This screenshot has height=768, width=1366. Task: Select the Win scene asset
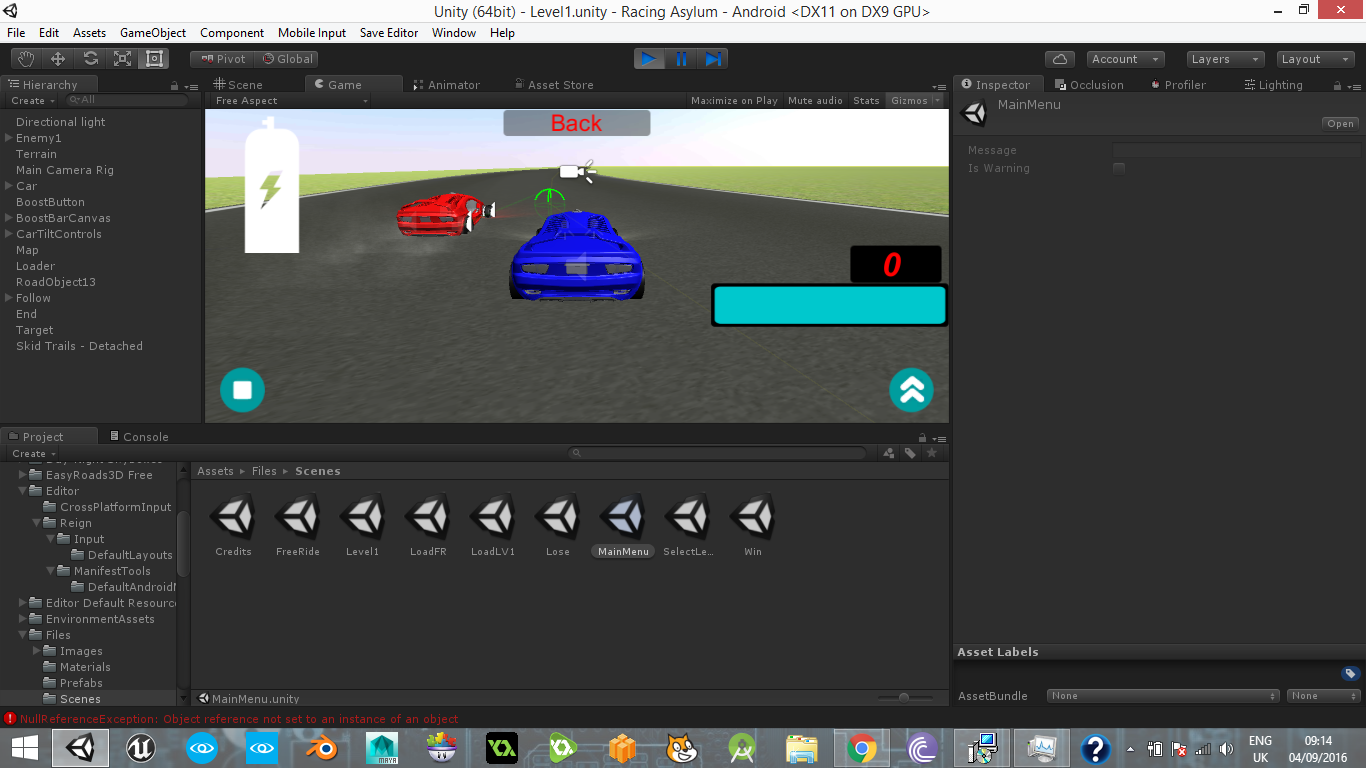(x=753, y=526)
